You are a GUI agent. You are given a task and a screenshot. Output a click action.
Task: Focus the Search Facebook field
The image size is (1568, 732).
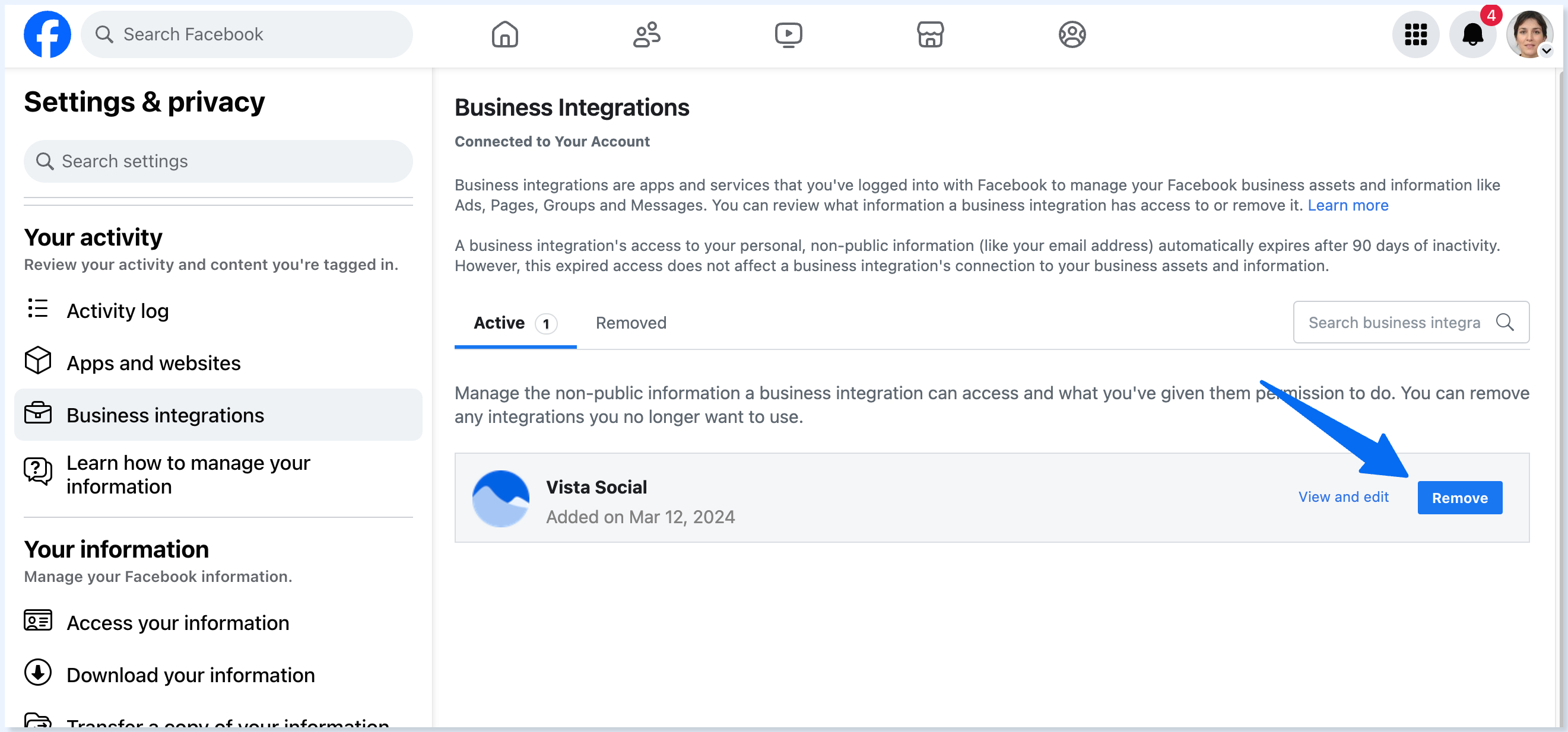(246, 34)
